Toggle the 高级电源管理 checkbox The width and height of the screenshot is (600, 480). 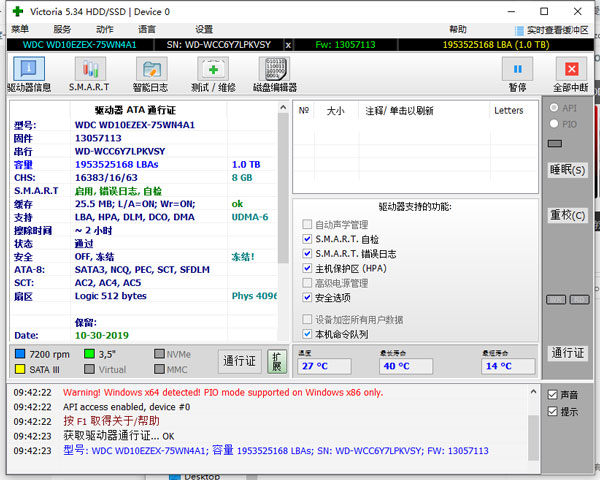pos(307,283)
